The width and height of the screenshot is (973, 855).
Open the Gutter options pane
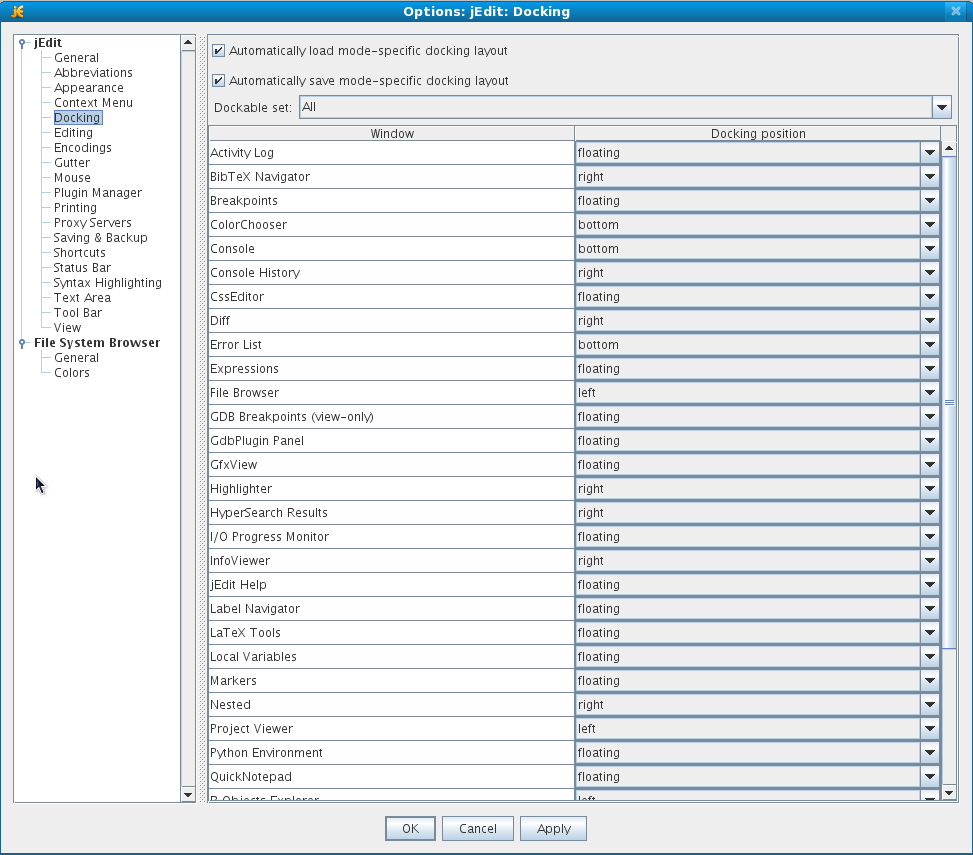point(72,163)
